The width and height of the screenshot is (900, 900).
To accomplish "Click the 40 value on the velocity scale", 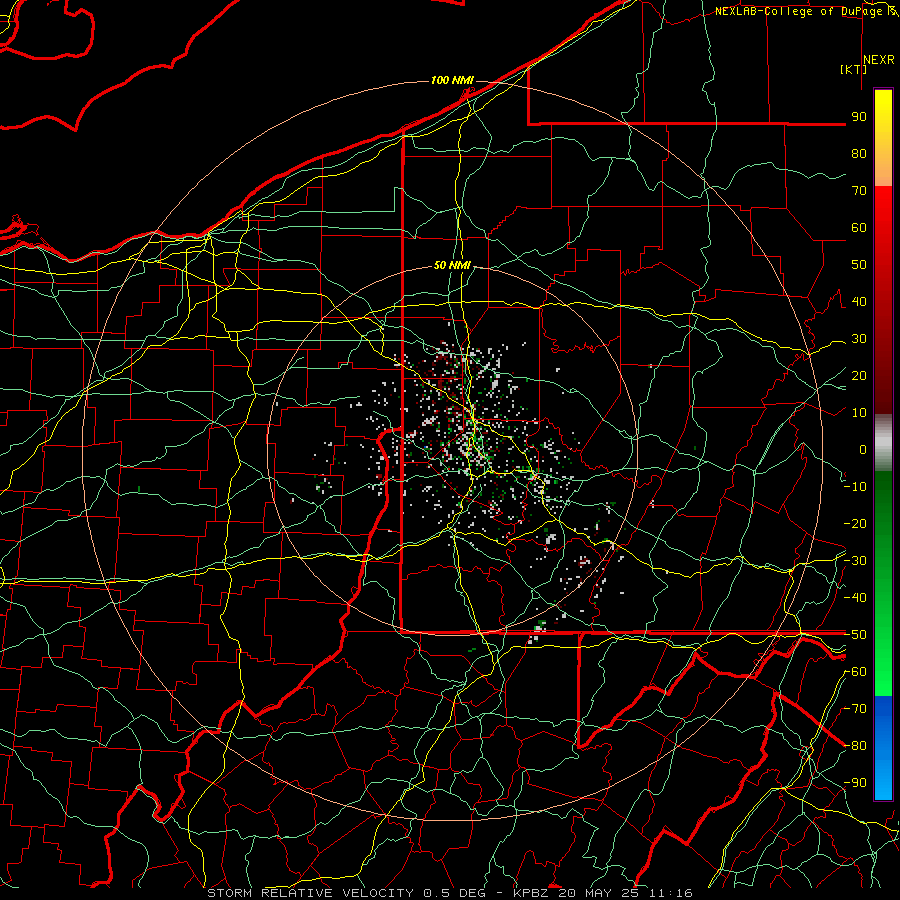I will (859, 301).
